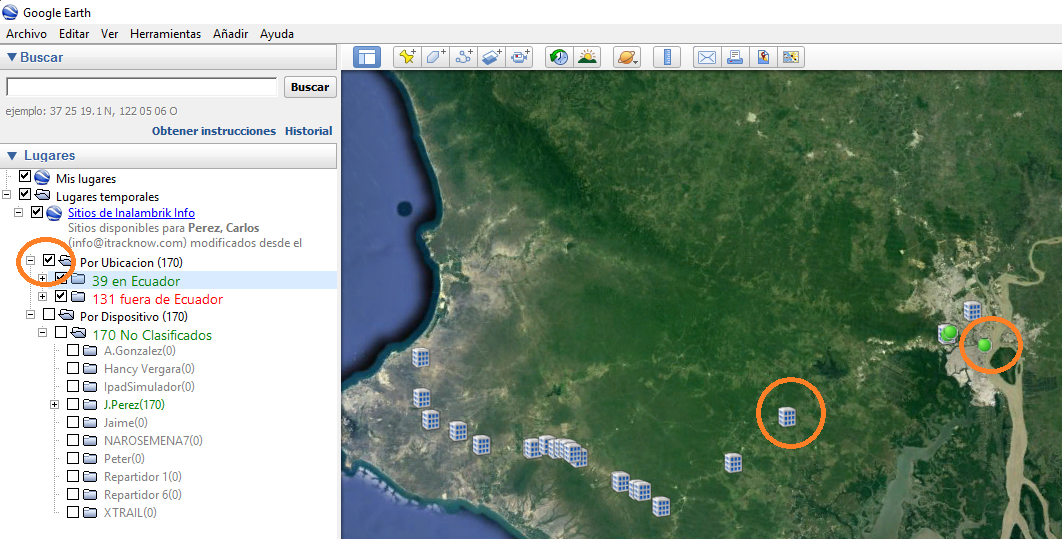Open the Añadir menu
The image size is (1062, 539).
tap(230, 34)
